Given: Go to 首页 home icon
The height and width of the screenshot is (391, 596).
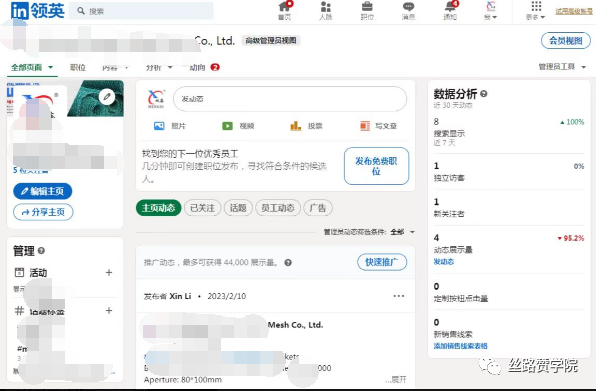Looking at the screenshot, I should pyautogui.click(x=285, y=11).
